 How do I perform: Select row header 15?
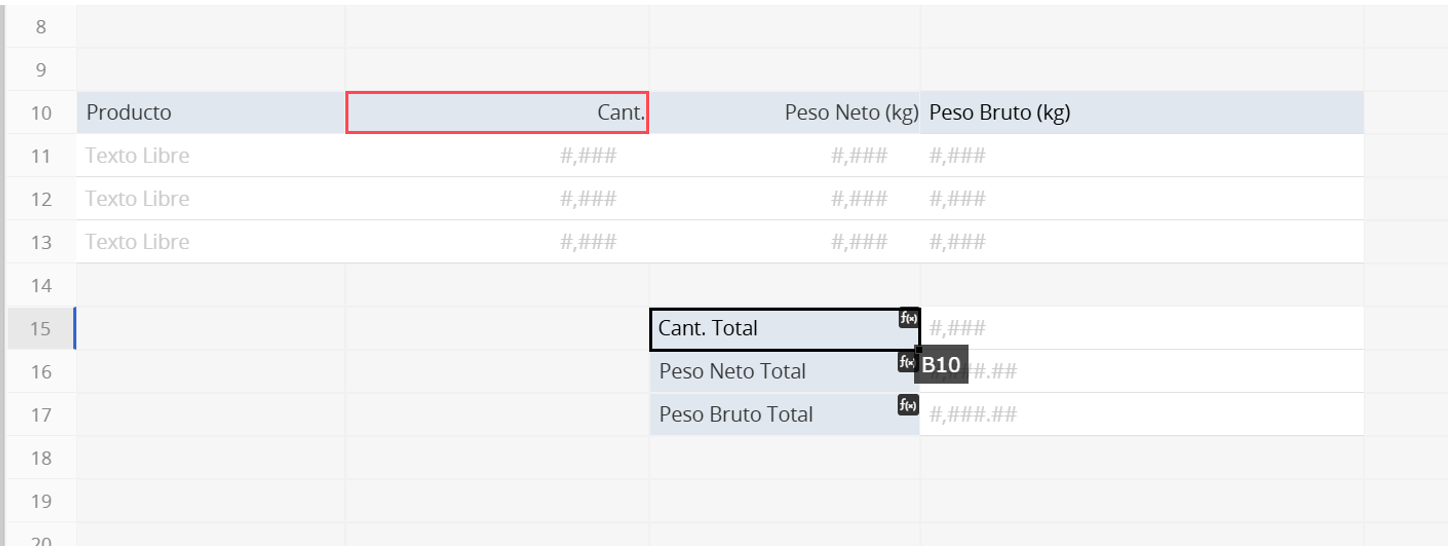[41, 328]
